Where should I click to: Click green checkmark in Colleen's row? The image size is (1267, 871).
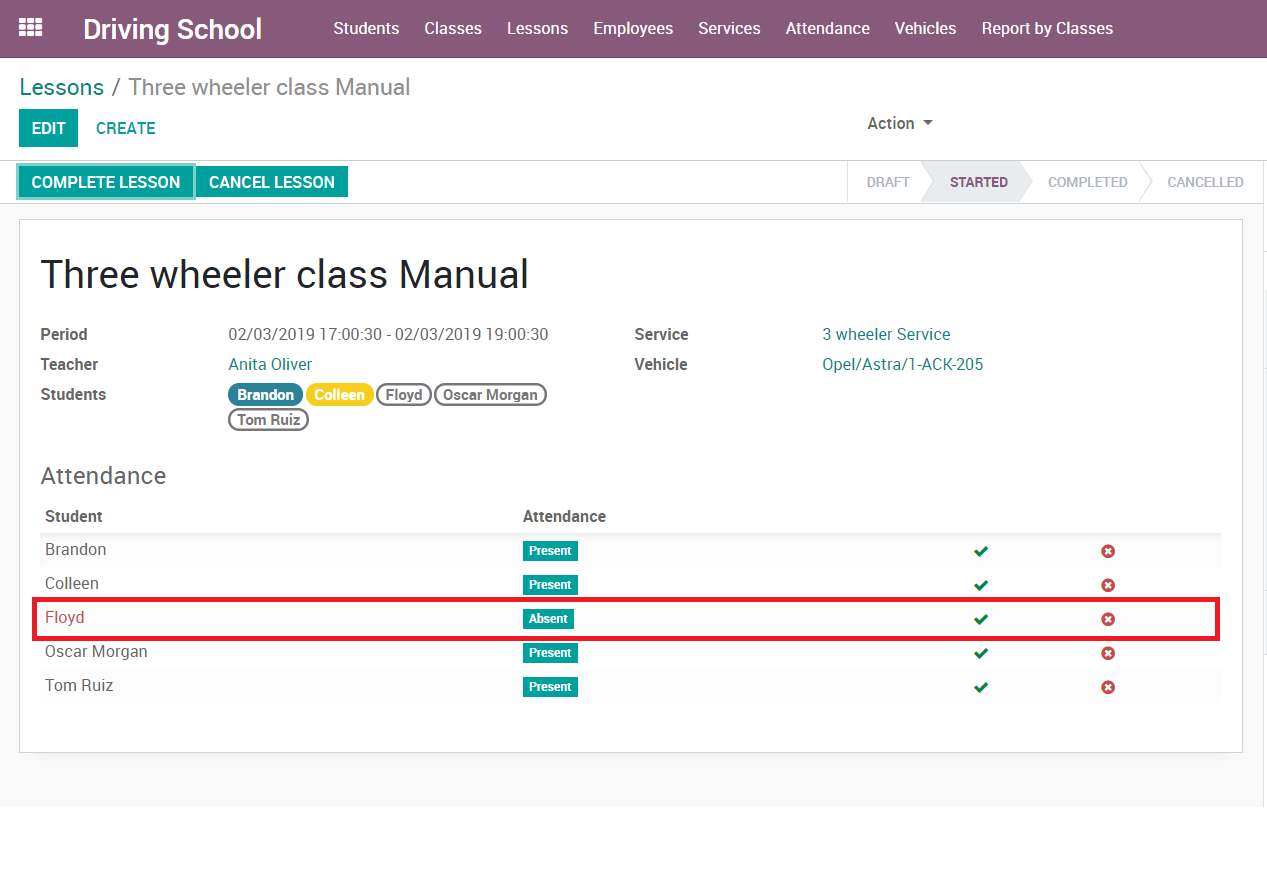click(x=981, y=585)
